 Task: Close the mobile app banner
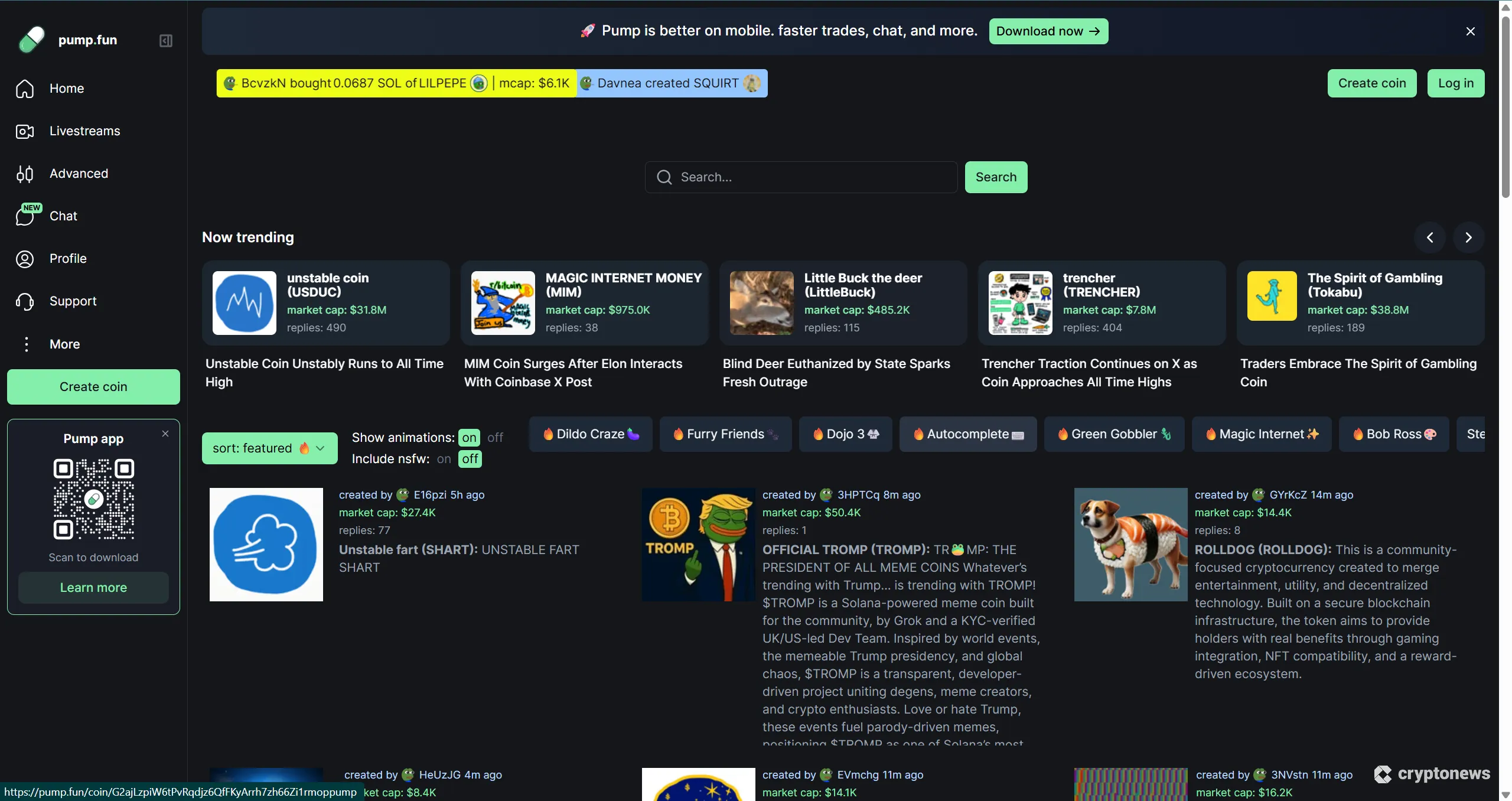coord(1471,31)
